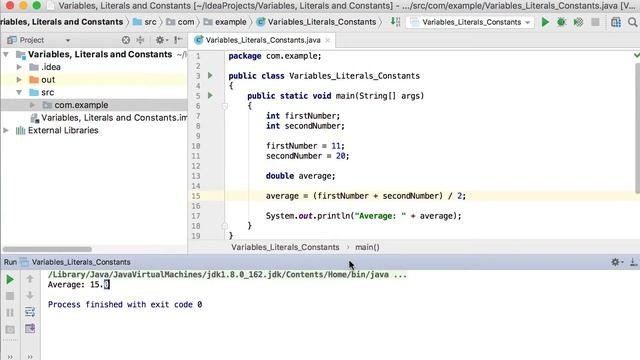This screenshot has height=360, width=640.
Task: Collapse the src folder
Action: point(19,92)
